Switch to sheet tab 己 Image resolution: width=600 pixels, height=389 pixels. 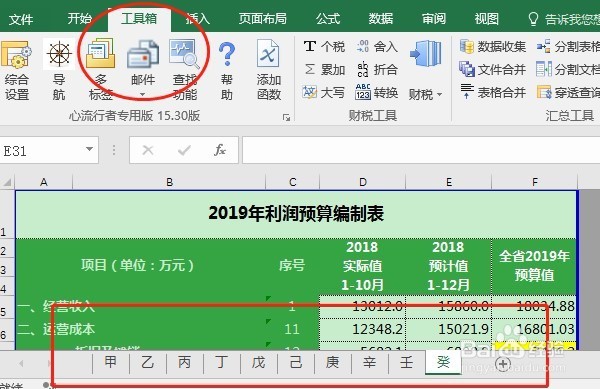coord(296,362)
